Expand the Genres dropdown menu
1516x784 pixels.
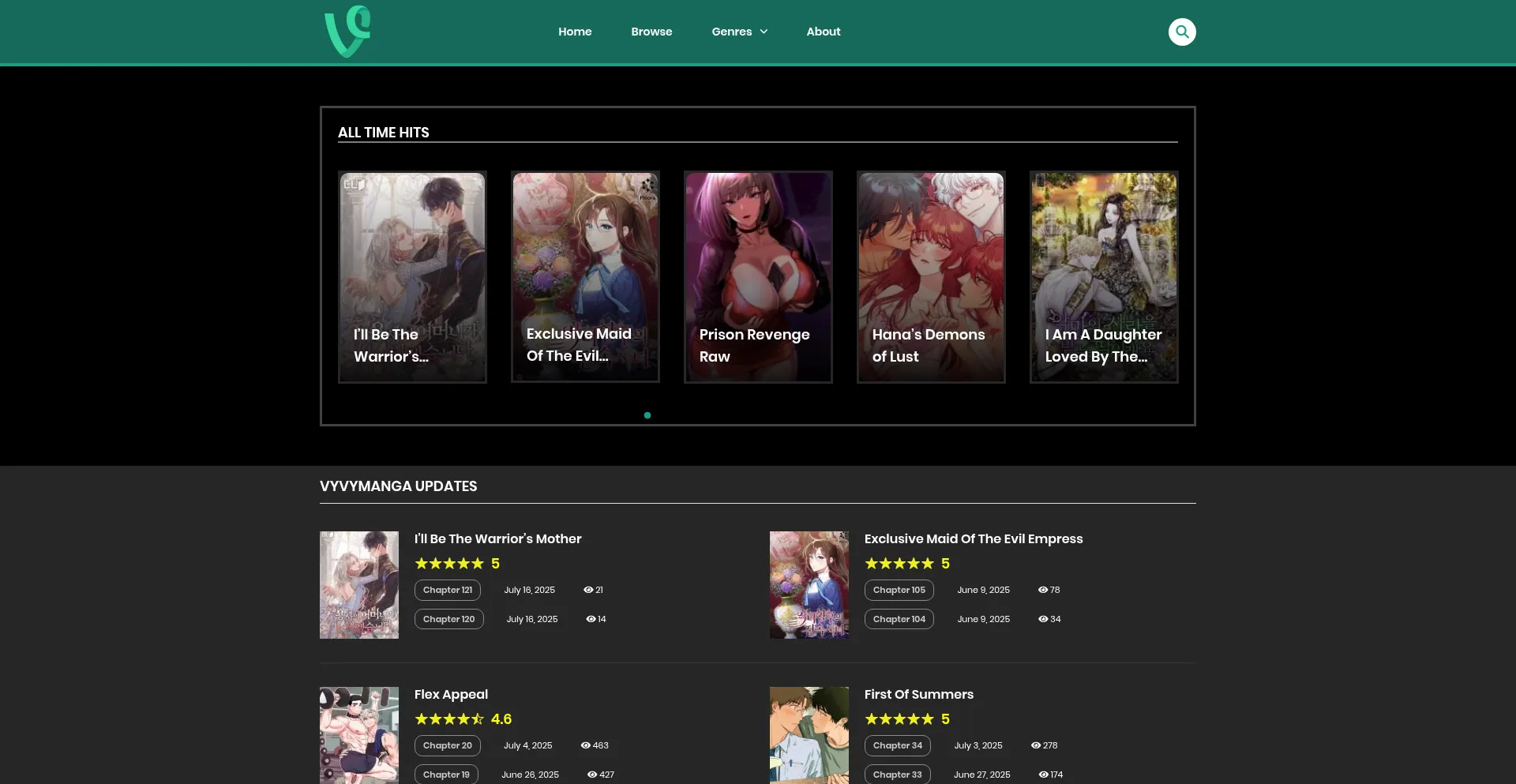tap(739, 32)
